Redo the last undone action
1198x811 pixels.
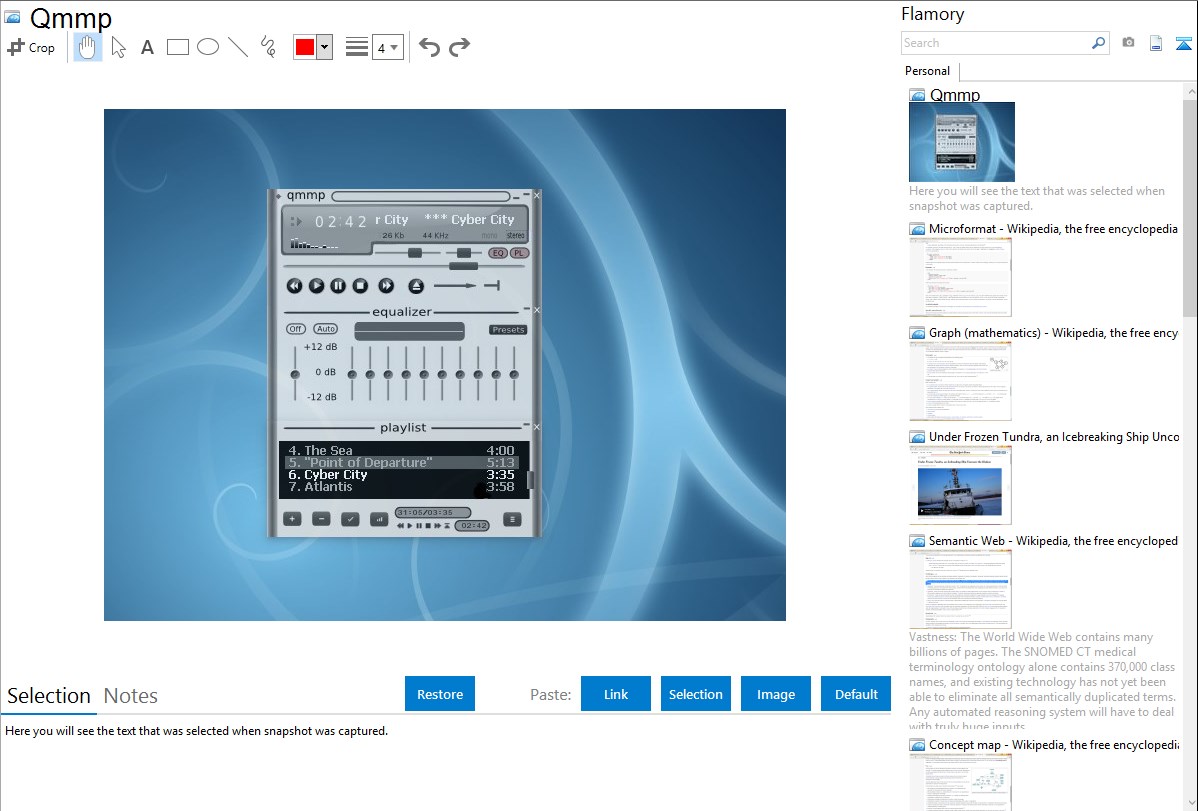[x=459, y=47]
